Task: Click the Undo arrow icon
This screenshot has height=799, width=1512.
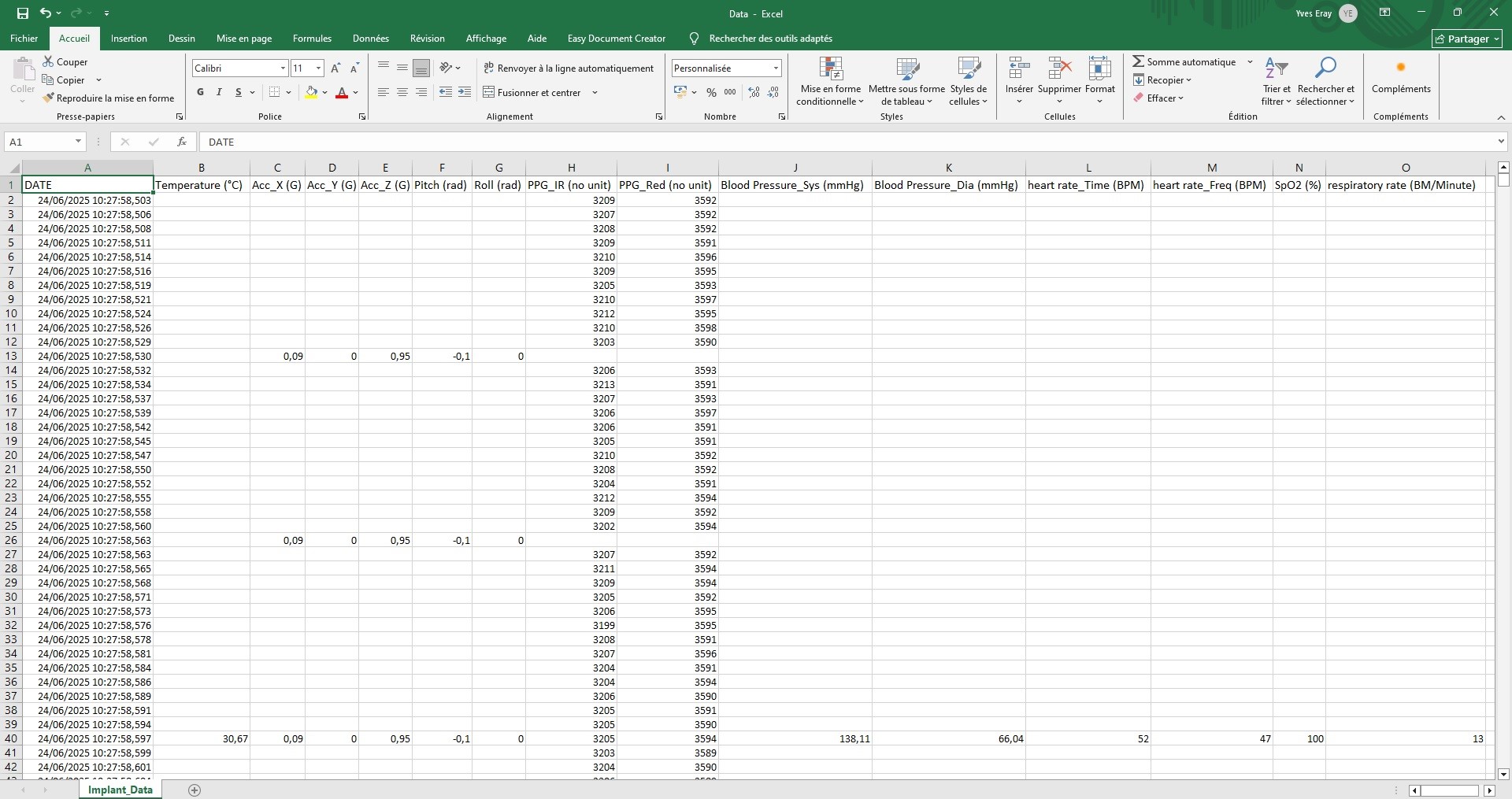Action: pyautogui.click(x=46, y=13)
